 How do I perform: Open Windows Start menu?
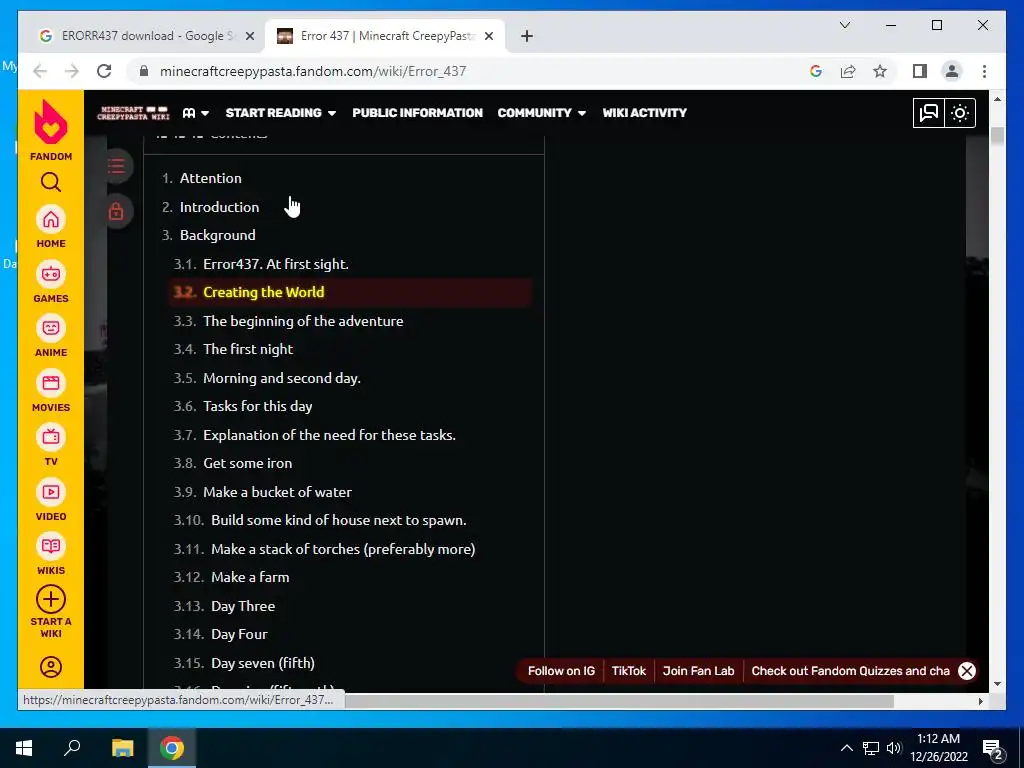[24, 748]
